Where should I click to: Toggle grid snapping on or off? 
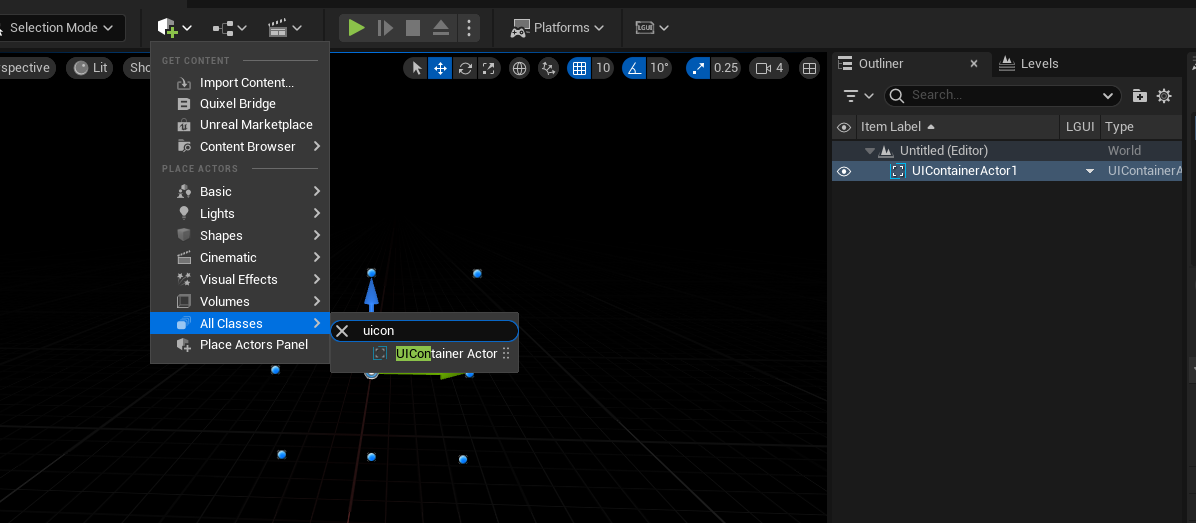578,68
